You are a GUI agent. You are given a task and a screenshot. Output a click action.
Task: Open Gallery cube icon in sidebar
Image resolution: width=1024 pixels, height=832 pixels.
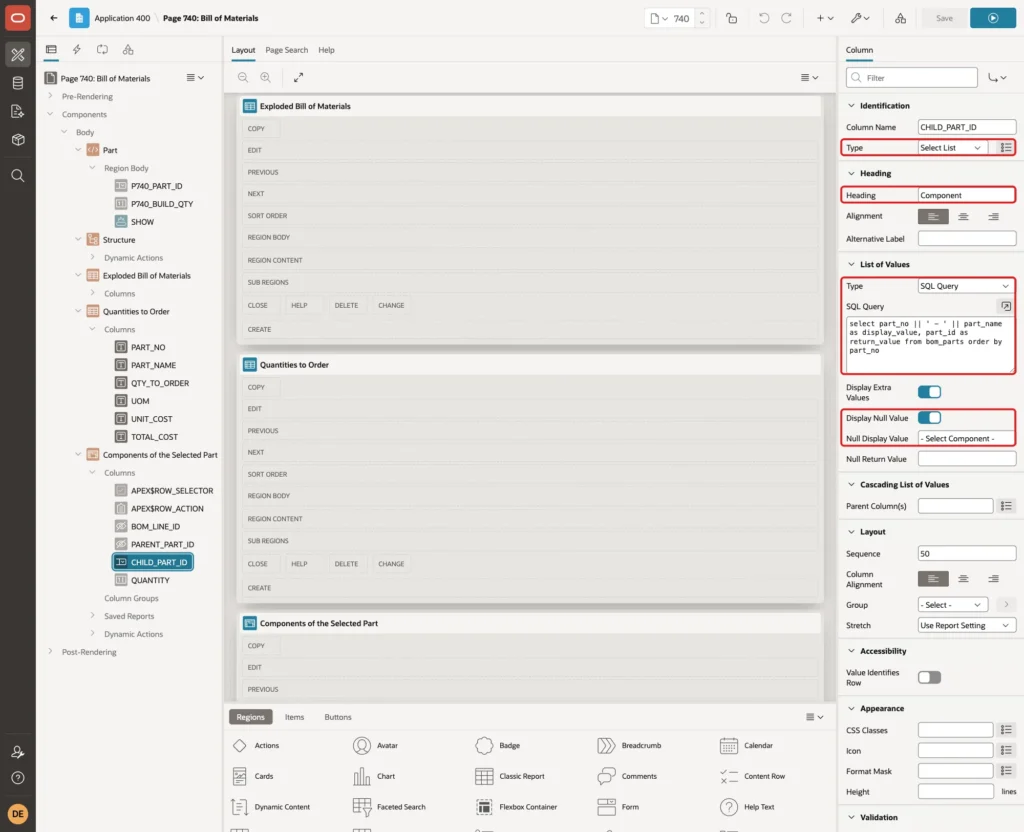pyautogui.click(x=18, y=139)
